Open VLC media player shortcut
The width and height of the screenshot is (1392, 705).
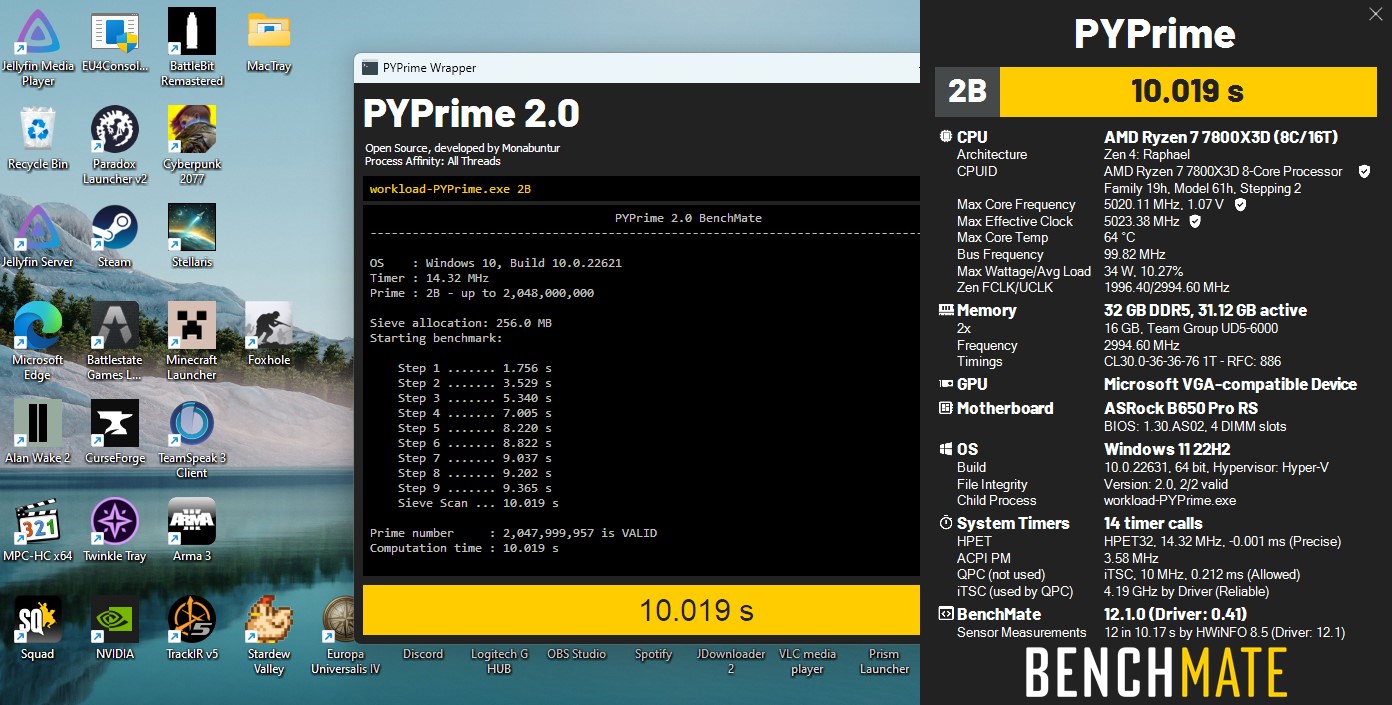[807, 660]
